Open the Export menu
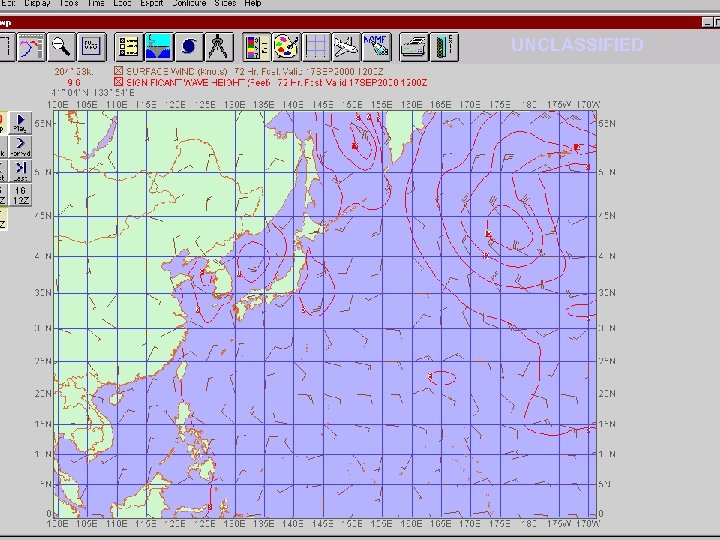 click(x=152, y=3)
